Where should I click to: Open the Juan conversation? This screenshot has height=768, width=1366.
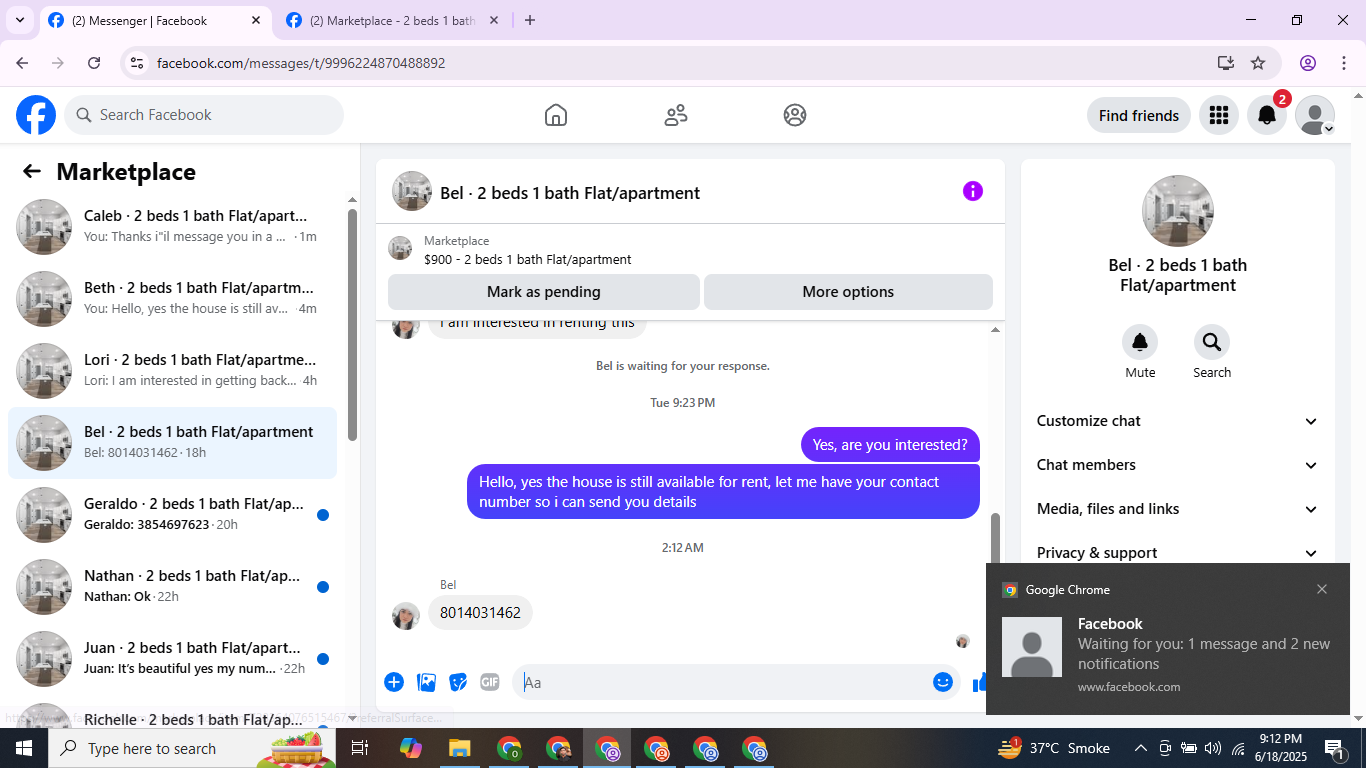[172, 659]
